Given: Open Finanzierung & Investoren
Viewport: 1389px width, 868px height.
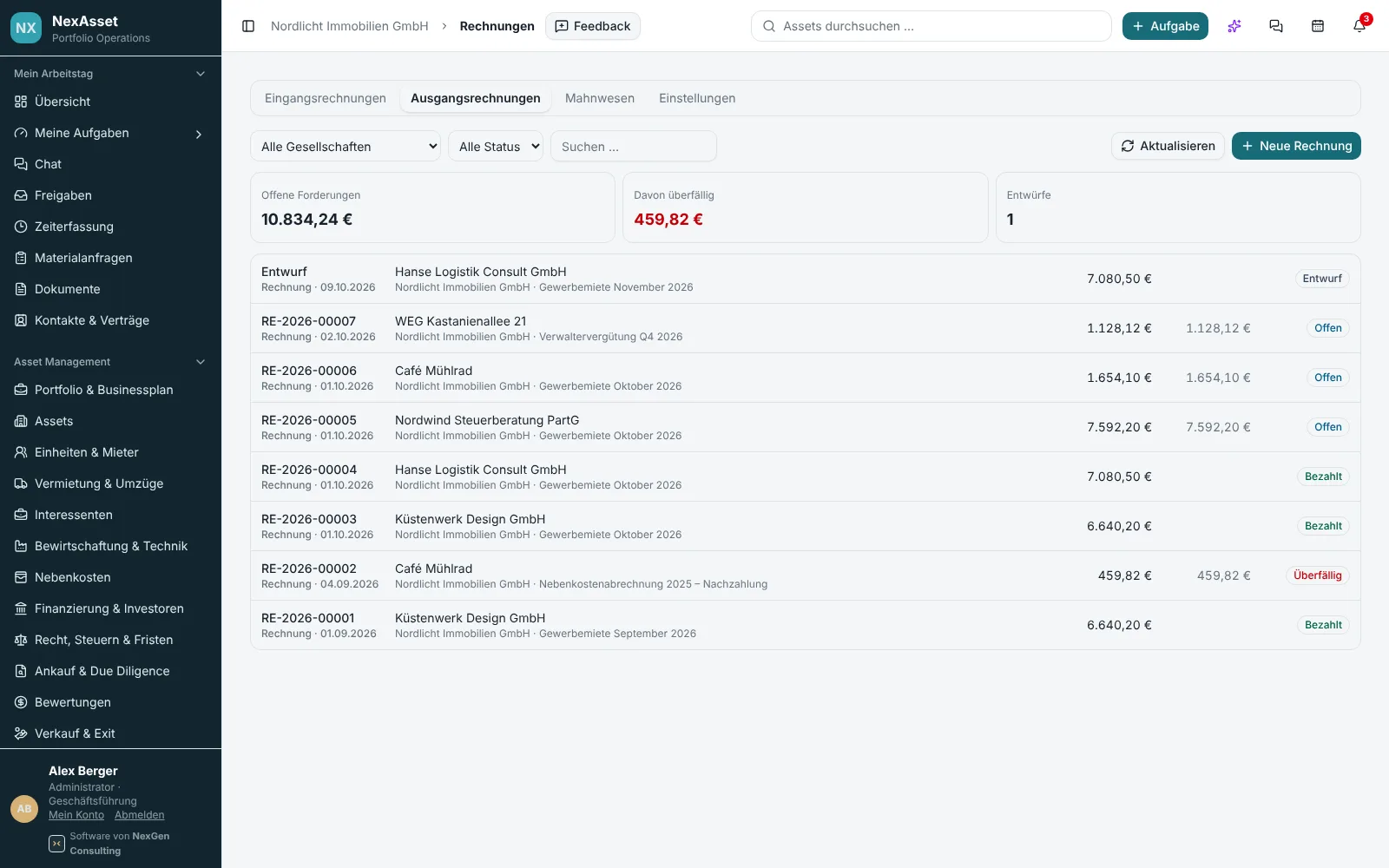Looking at the screenshot, I should point(110,608).
